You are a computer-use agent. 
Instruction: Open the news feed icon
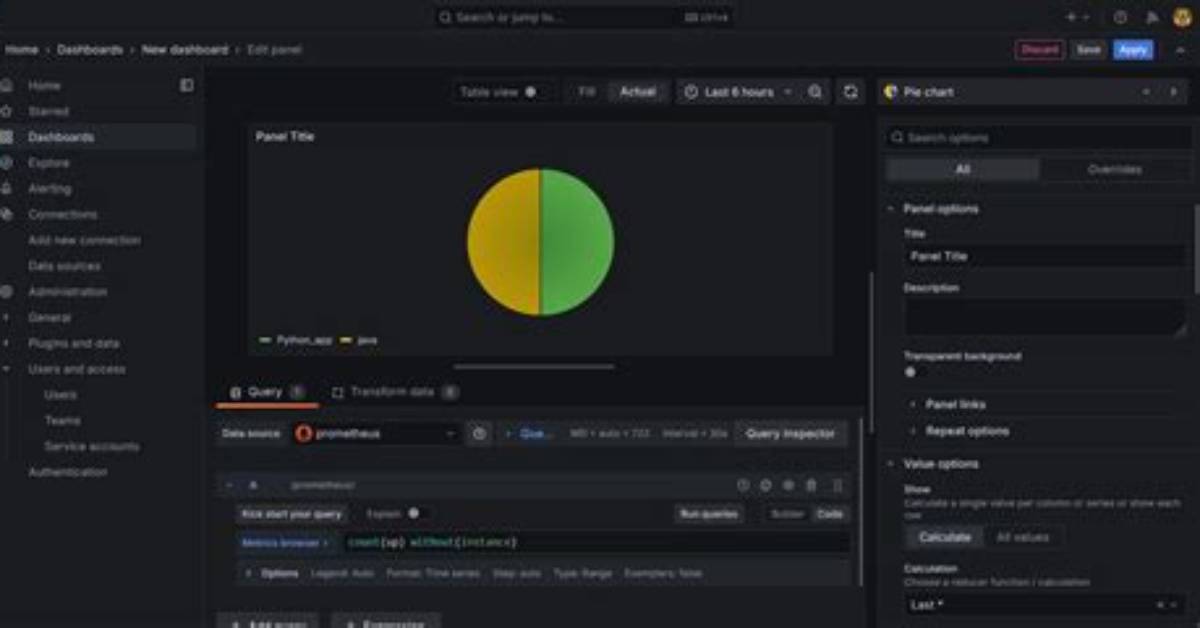click(x=1151, y=17)
